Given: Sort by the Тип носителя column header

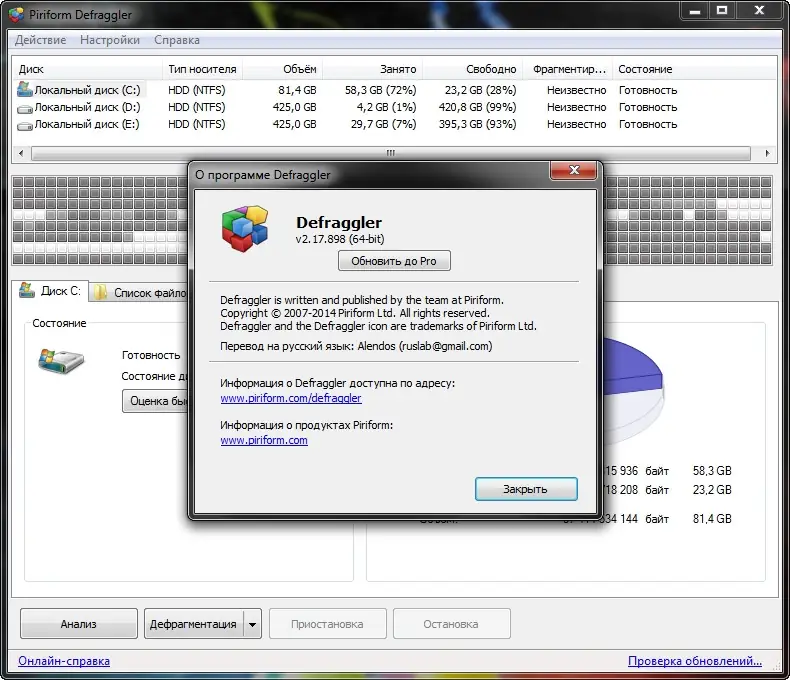Looking at the screenshot, I should (x=202, y=69).
